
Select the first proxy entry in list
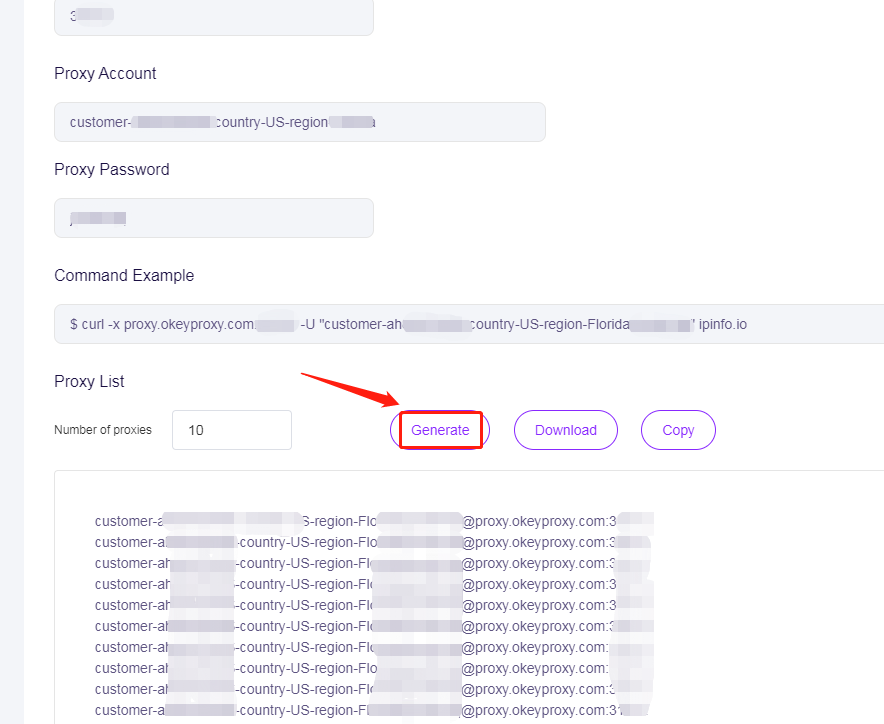pos(374,521)
